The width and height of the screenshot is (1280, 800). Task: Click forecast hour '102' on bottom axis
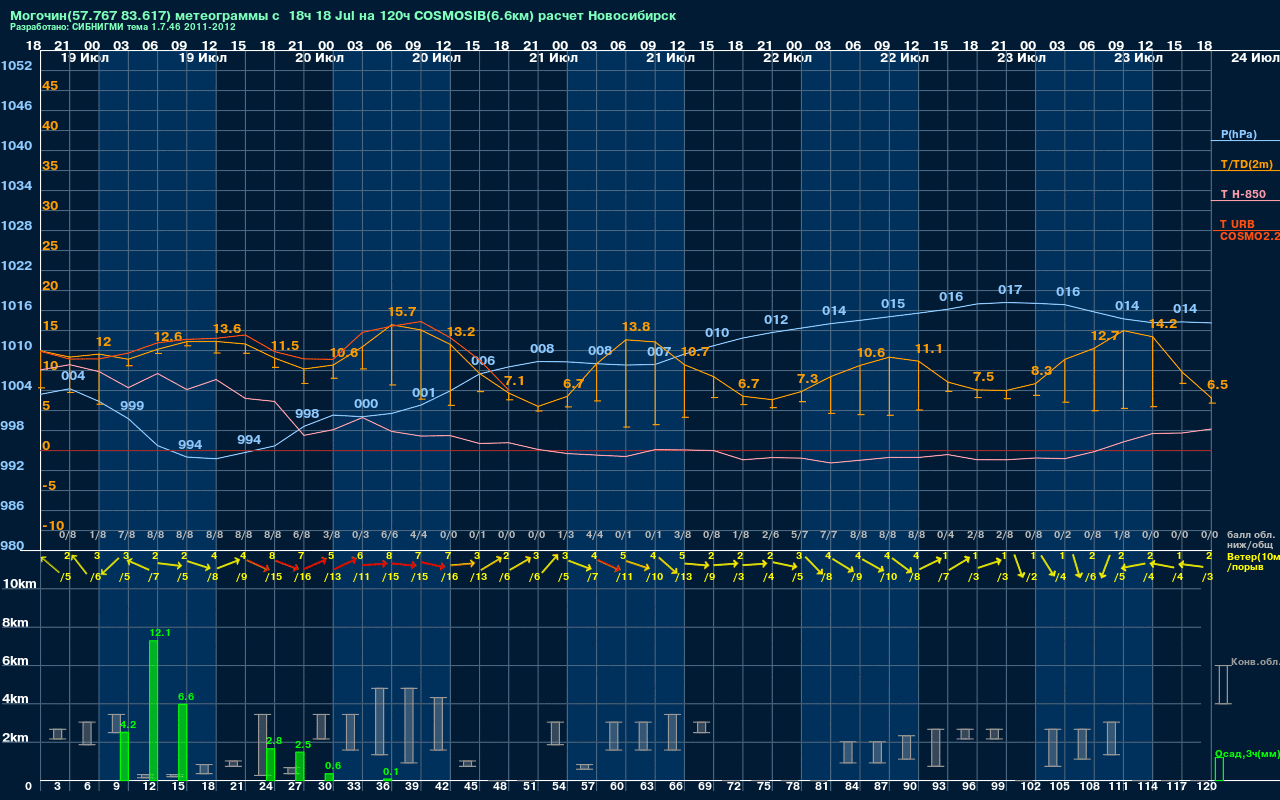click(1031, 788)
